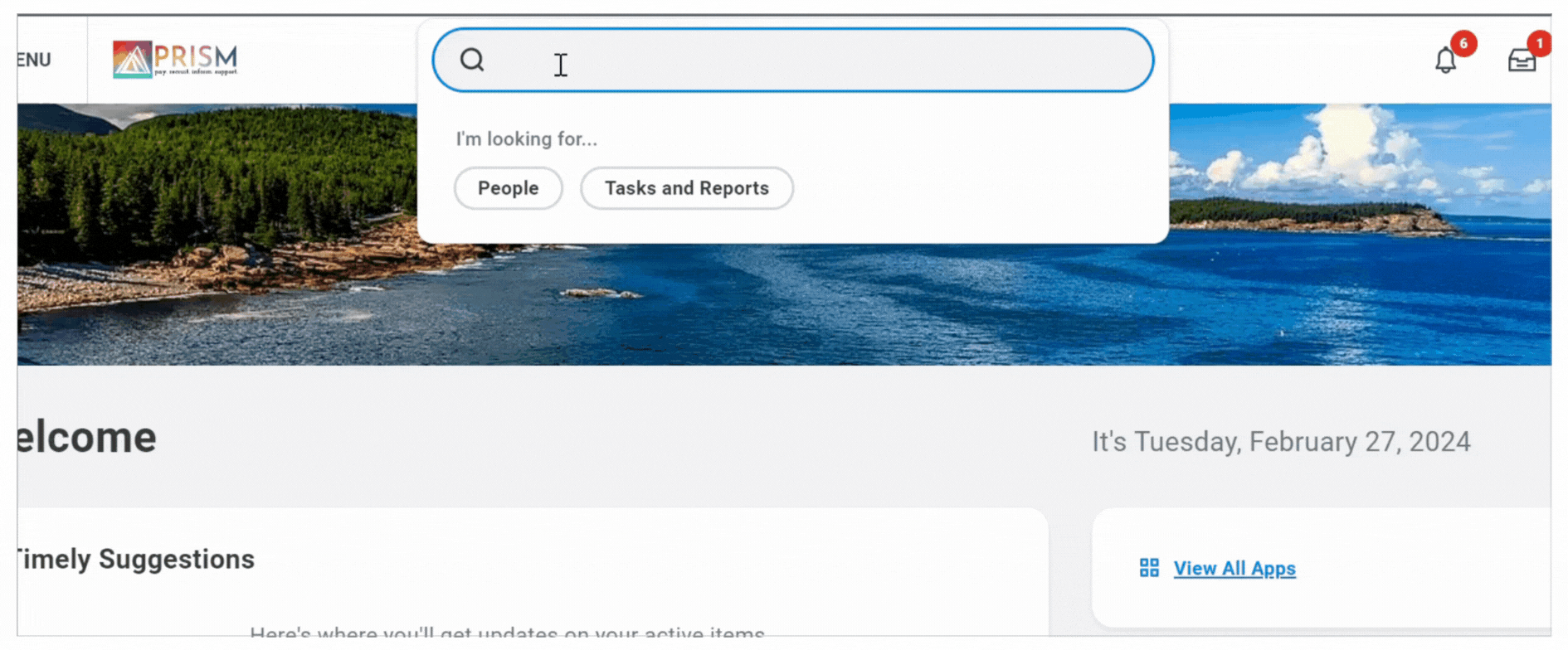Screen dimensions: 1568x650
Task: Click the magnifying glass search icon
Action: [472, 60]
